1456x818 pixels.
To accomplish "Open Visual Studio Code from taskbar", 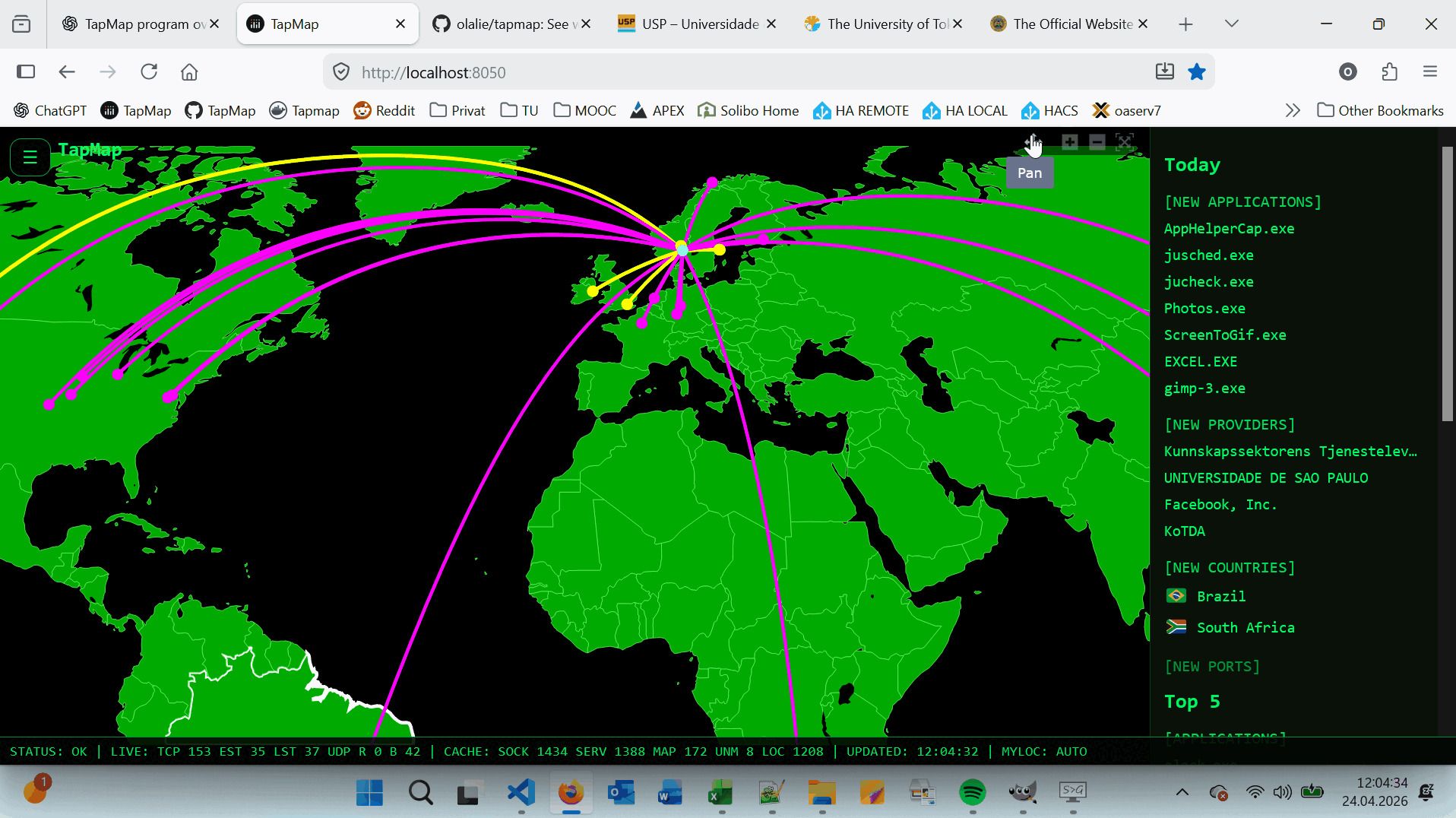I will click(x=521, y=793).
